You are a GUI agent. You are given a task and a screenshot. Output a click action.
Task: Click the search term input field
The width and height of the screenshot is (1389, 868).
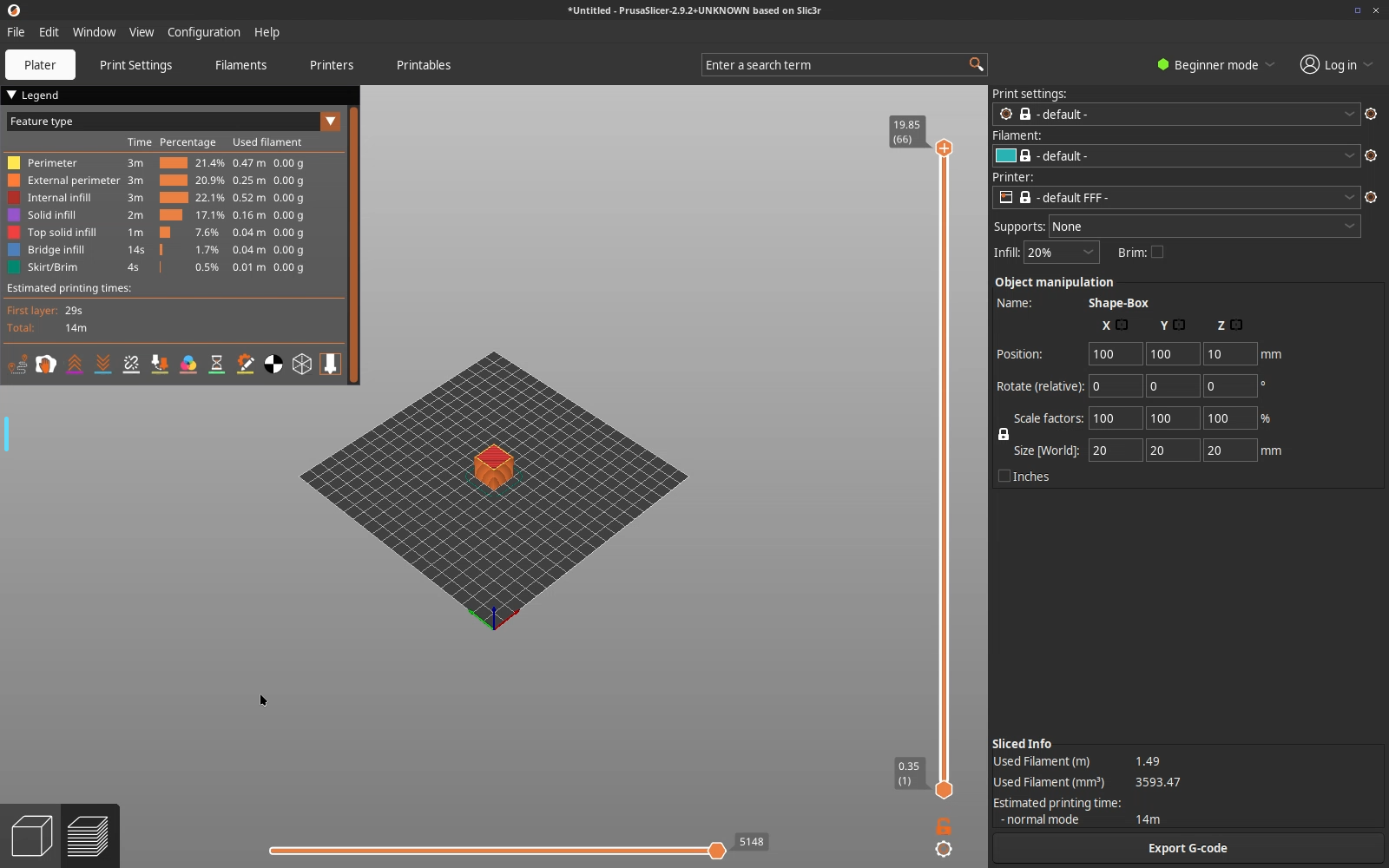click(x=833, y=65)
